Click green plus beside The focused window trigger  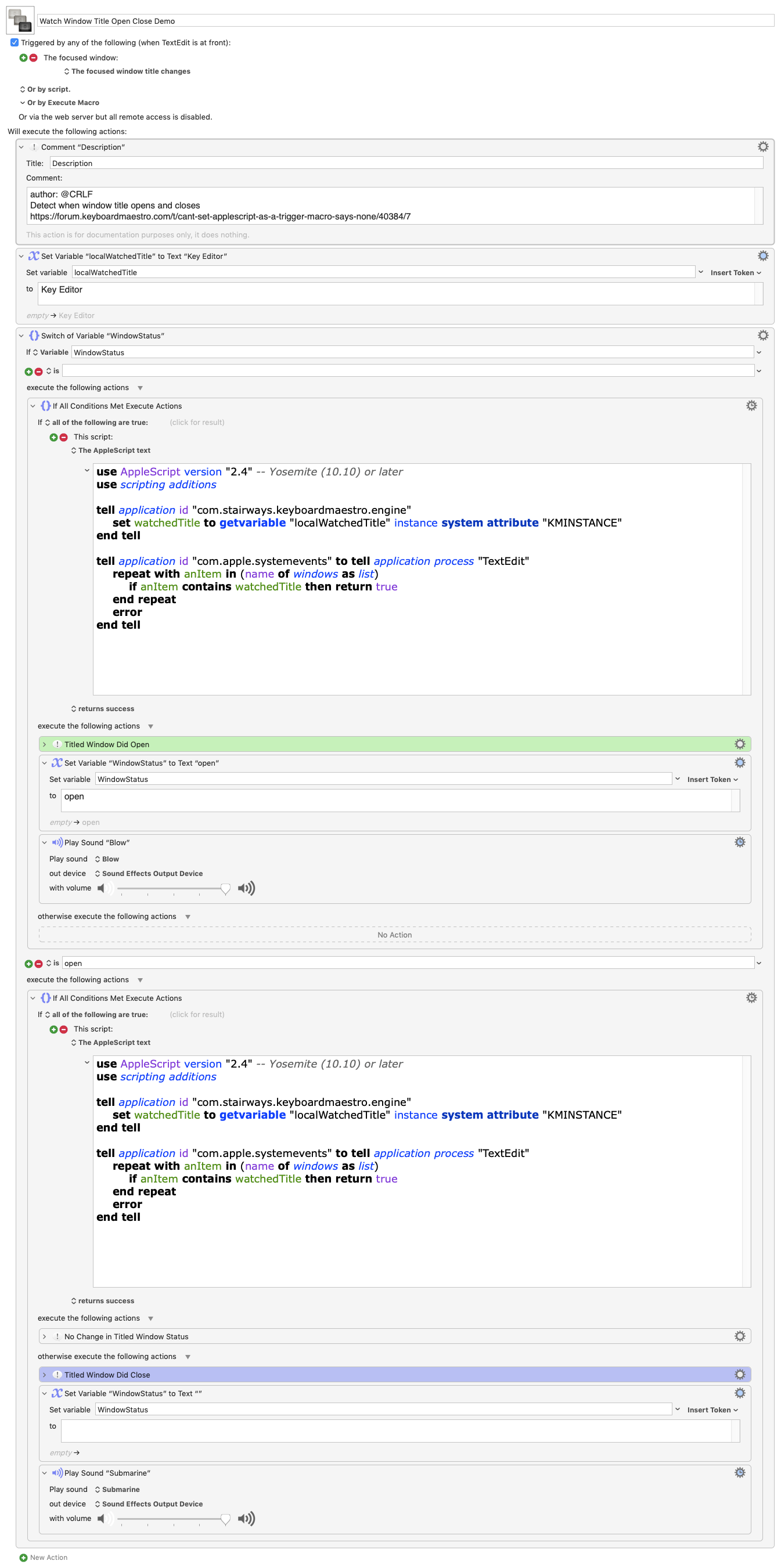click(x=23, y=58)
